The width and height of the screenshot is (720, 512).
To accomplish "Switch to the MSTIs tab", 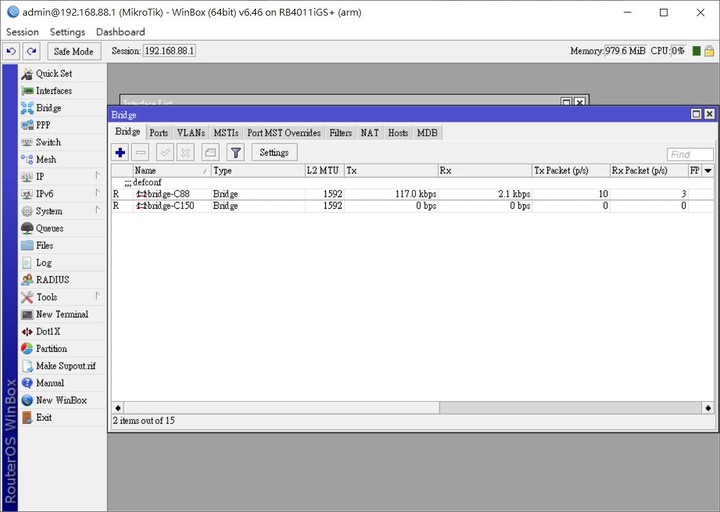I will click(x=226, y=133).
